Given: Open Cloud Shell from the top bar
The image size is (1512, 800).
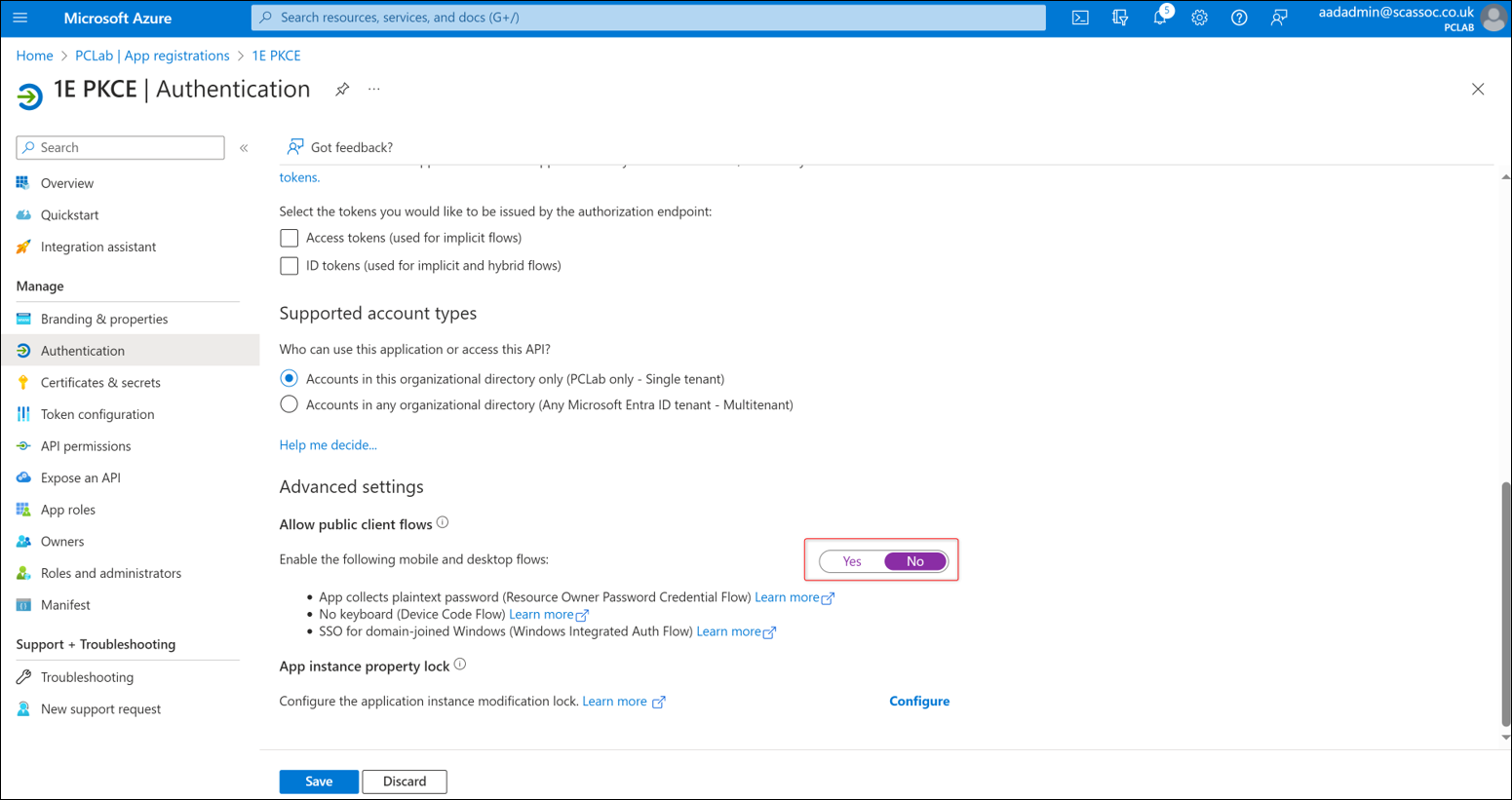Looking at the screenshot, I should point(1080,18).
